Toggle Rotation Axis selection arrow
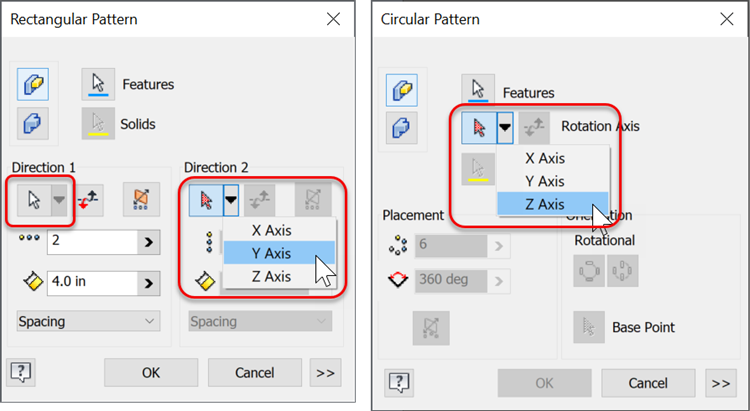The width and height of the screenshot is (750, 411). [477, 127]
